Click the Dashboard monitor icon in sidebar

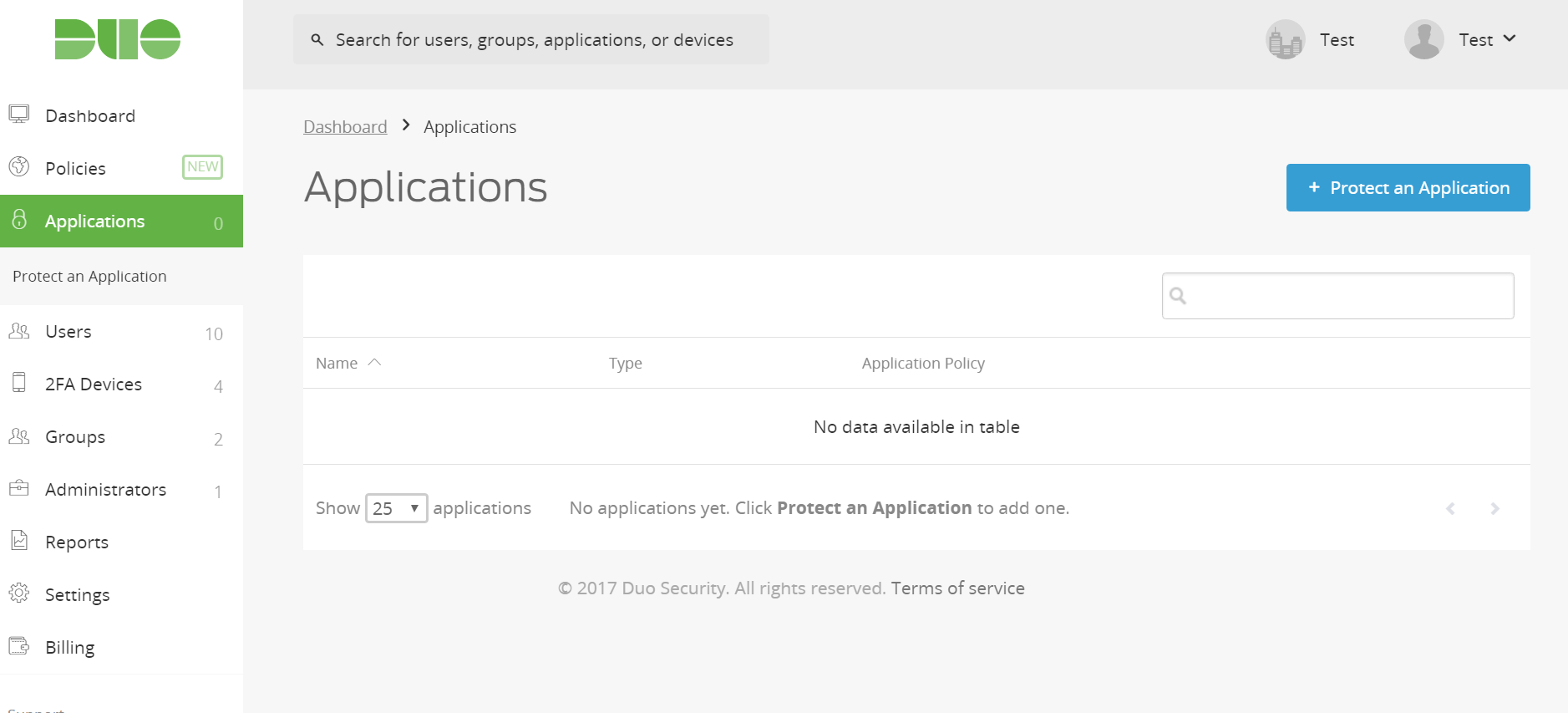coord(19,115)
